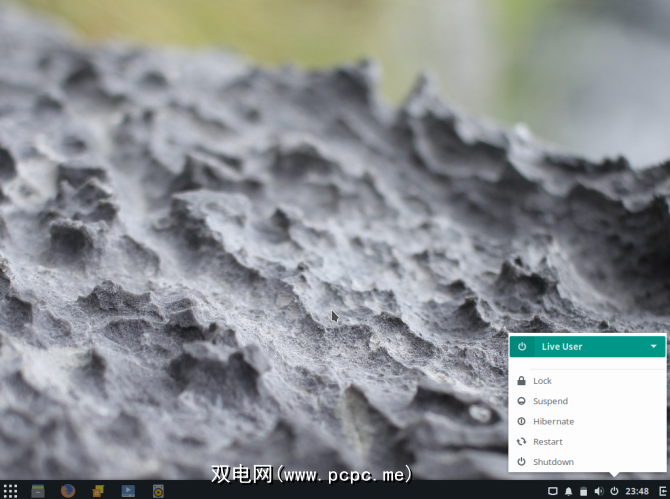Viewport: 670px width, 499px height.
Task: Open notifications bell in tray
Action: click(568, 491)
